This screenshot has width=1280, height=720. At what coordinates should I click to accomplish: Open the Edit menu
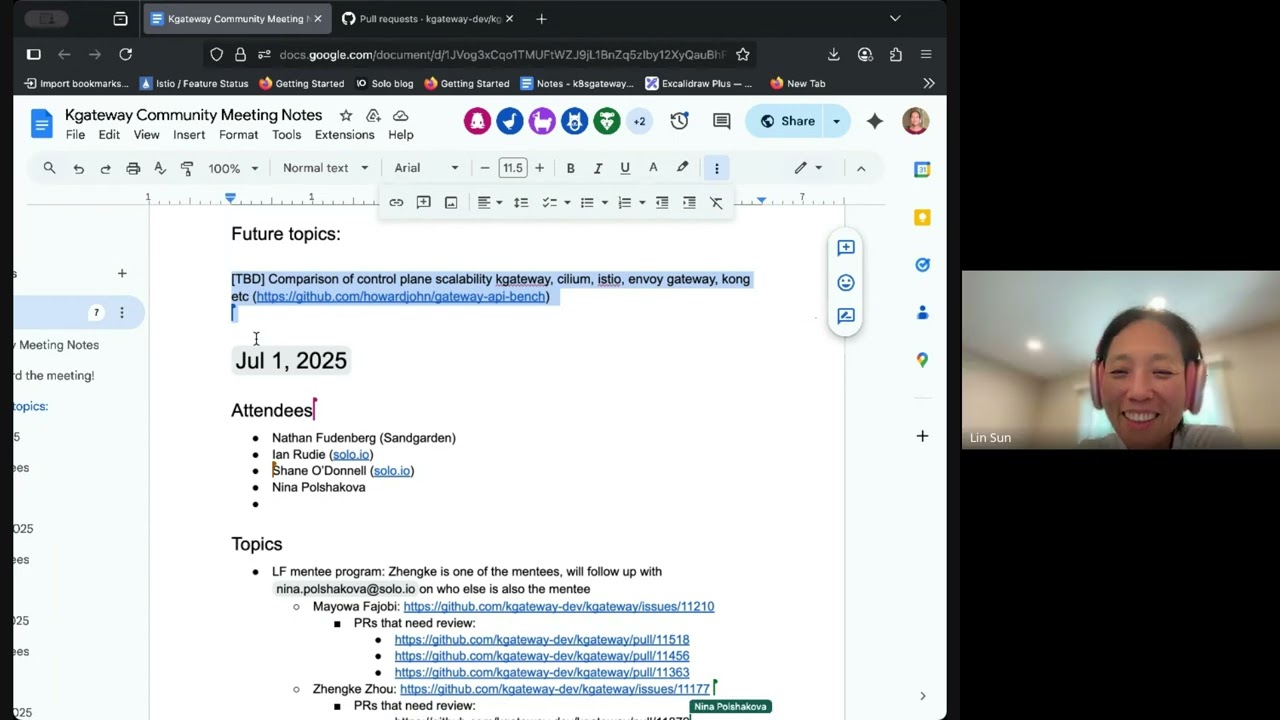click(109, 135)
